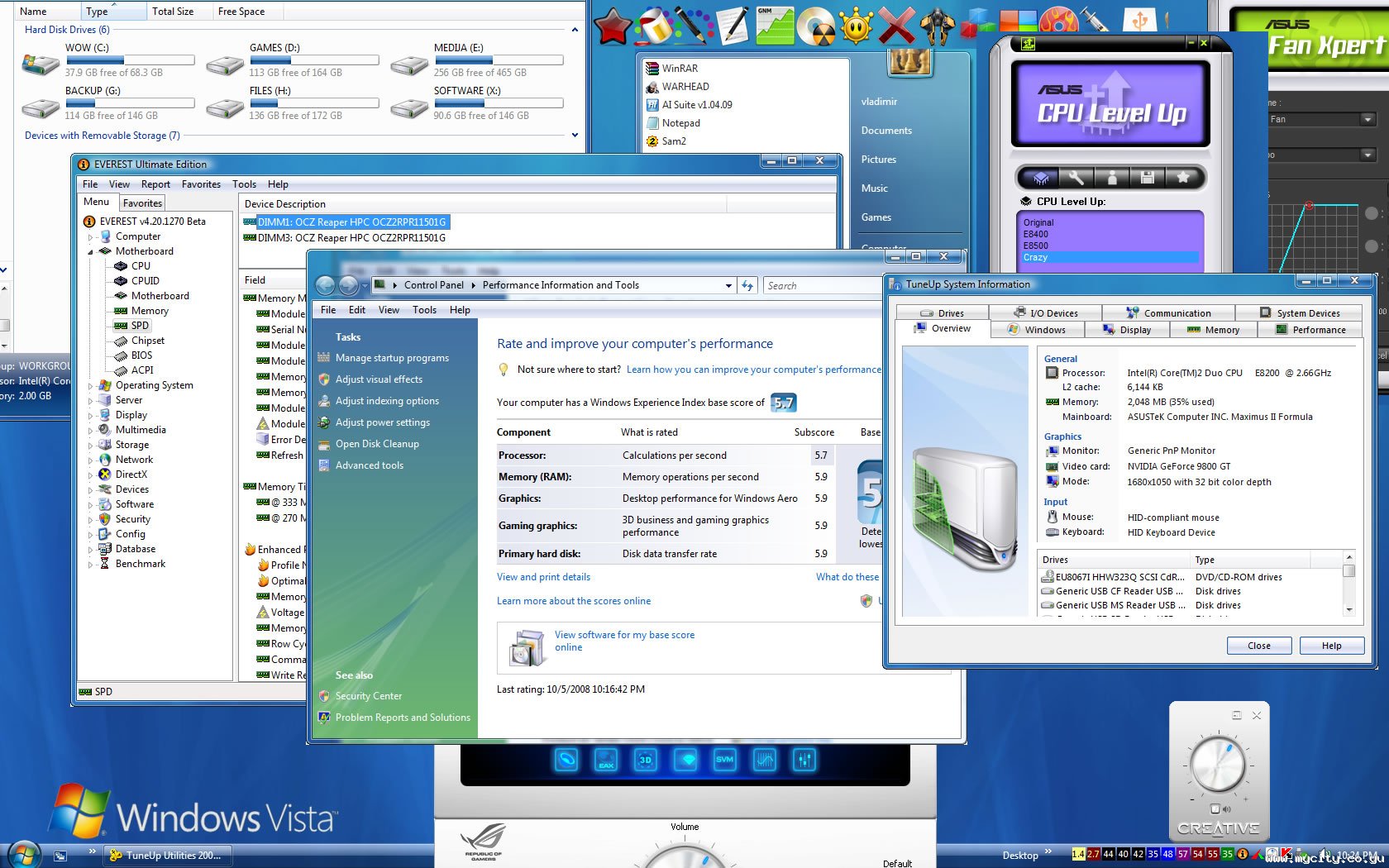Click the floppy disk save icon in CPU Level Up
Screen dimensions: 1389x868
coord(1147,178)
